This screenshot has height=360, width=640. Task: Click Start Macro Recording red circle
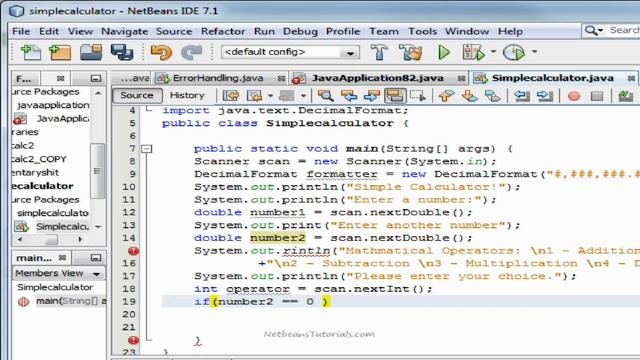pos(574,96)
